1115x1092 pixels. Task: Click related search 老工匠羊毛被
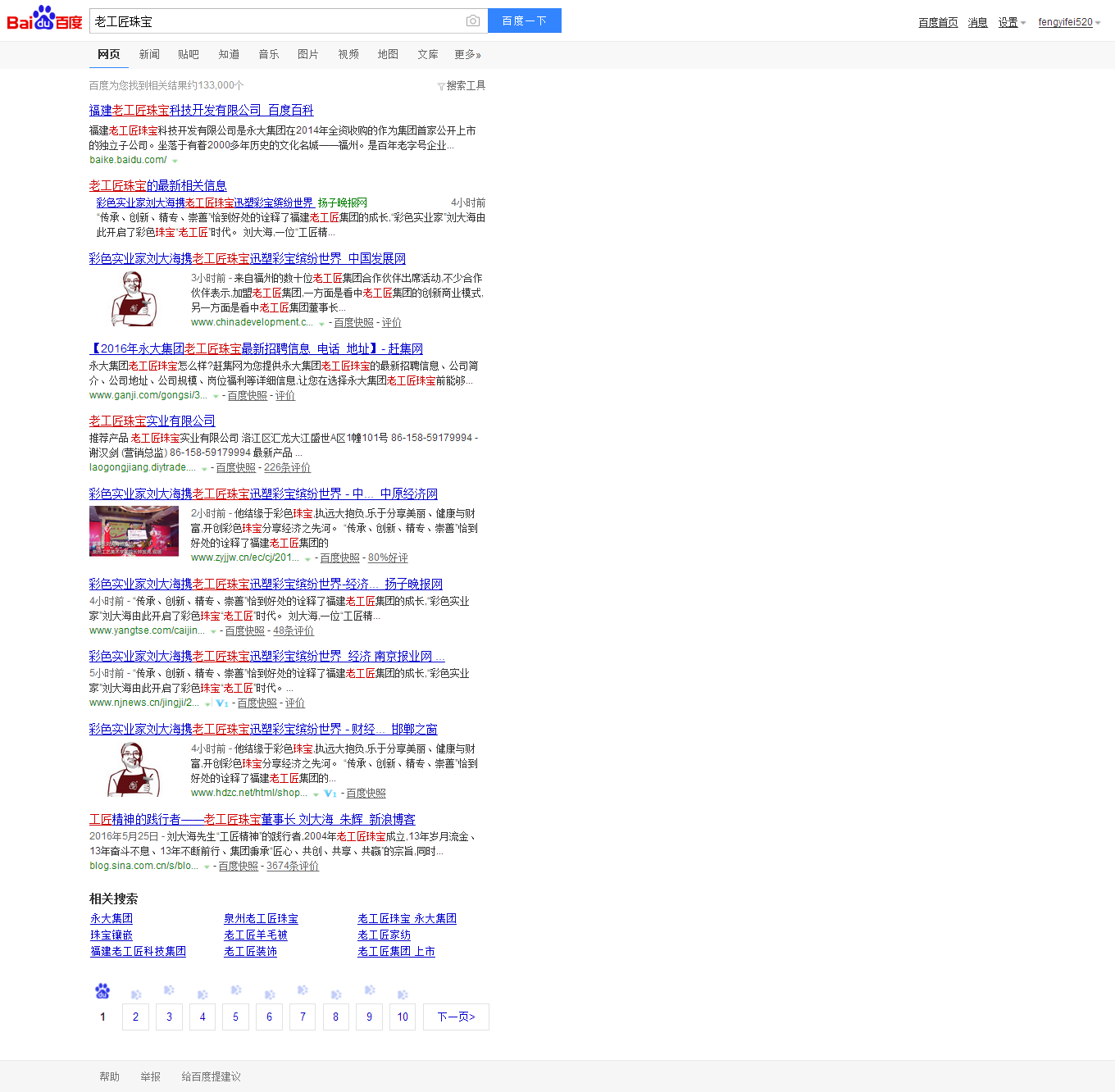(256, 935)
